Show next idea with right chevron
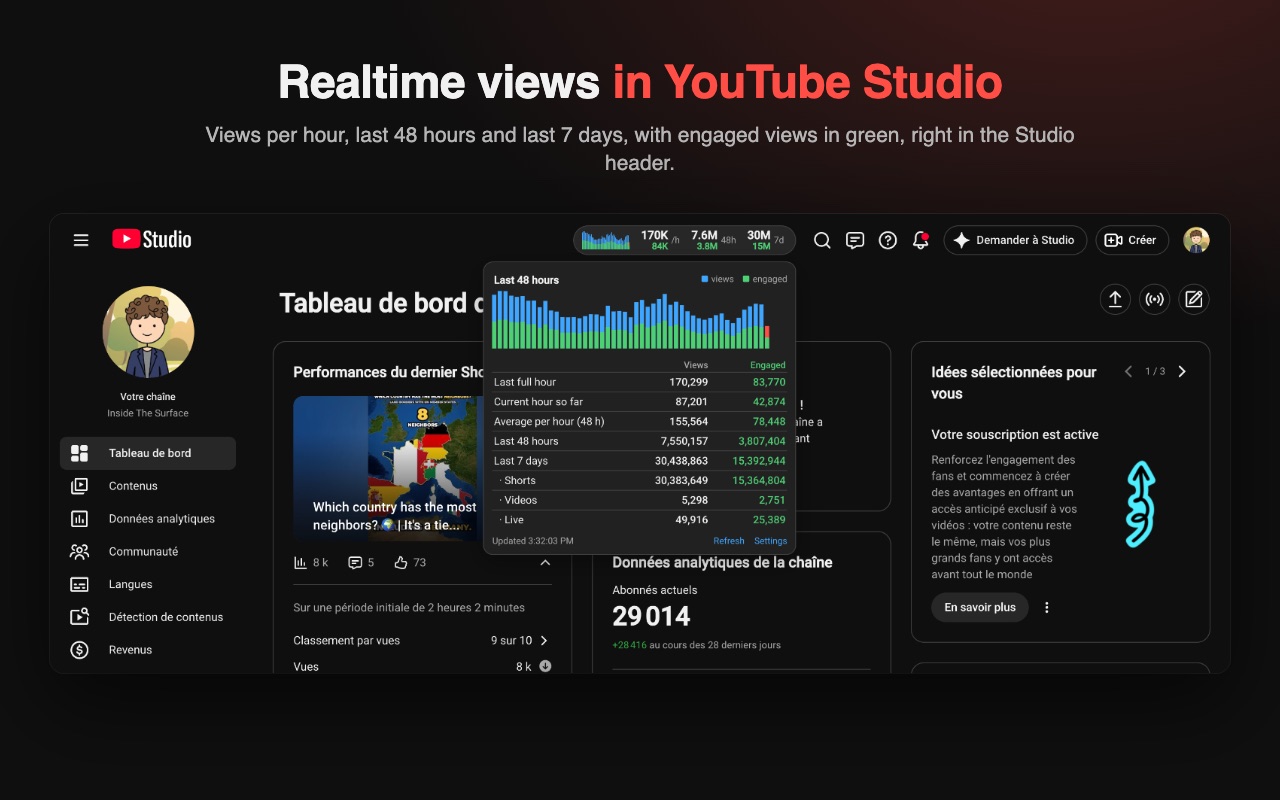This screenshot has height=800, width=1280. tap(1182, 371)
